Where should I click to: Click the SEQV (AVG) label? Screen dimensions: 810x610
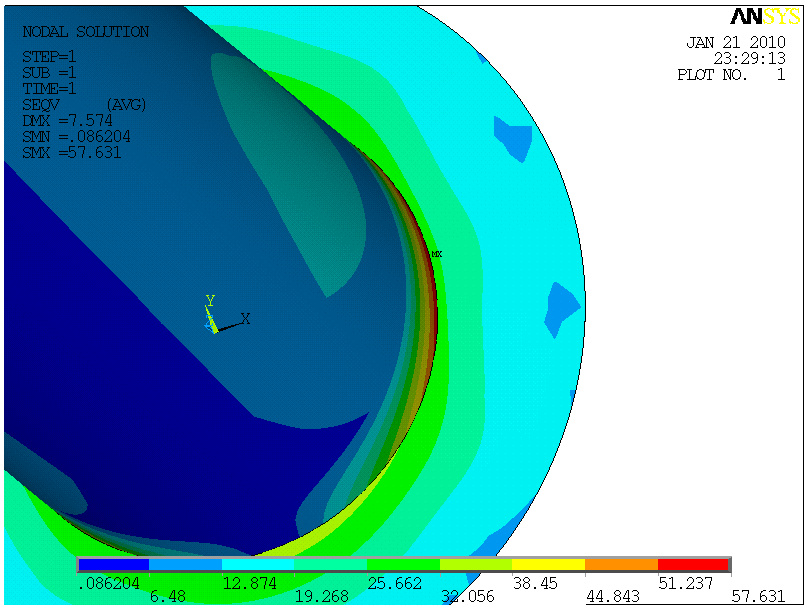click(x=84, y=105)
